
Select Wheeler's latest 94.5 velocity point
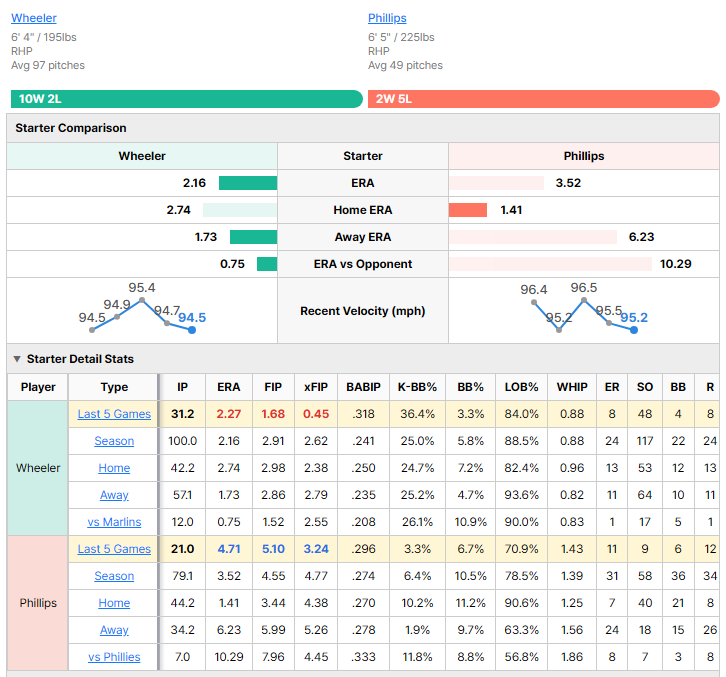coord(192,330)
